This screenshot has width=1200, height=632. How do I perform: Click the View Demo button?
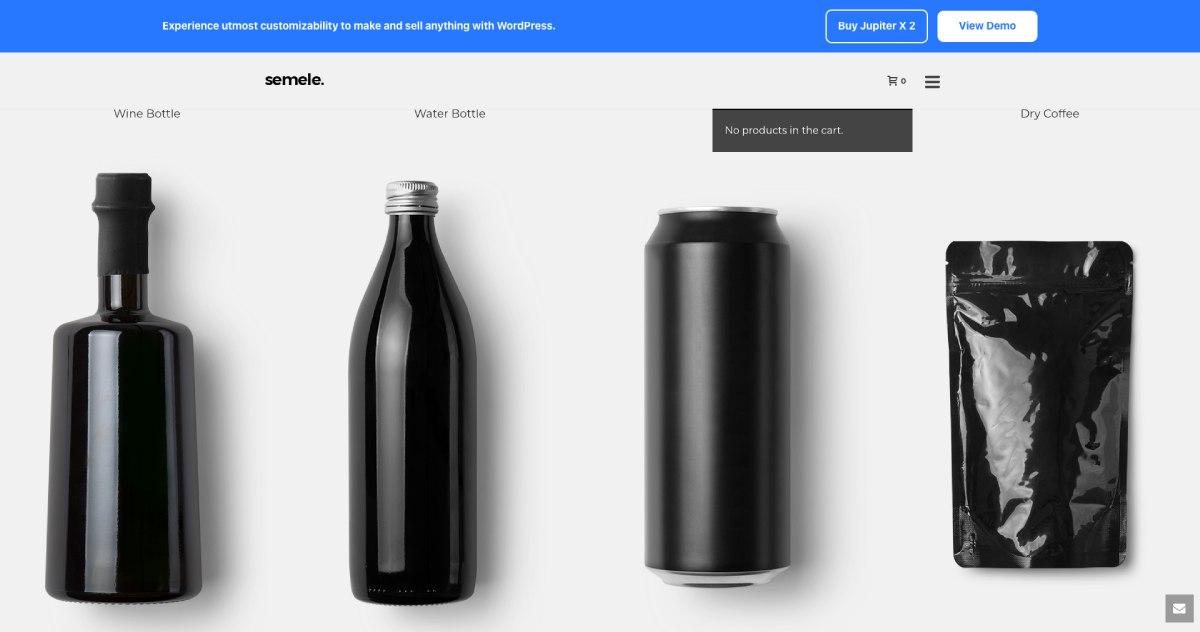987,26
